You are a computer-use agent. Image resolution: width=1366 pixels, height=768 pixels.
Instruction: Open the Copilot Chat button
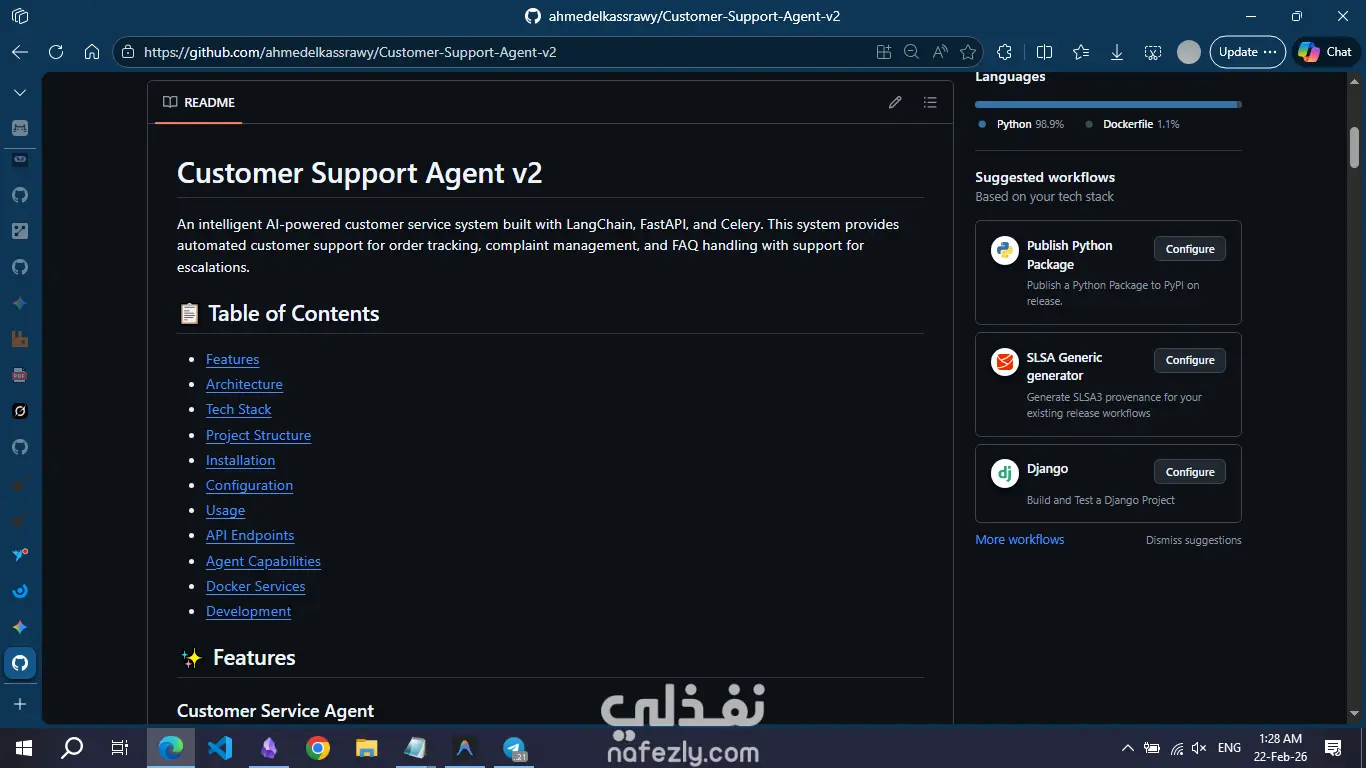1325,52
